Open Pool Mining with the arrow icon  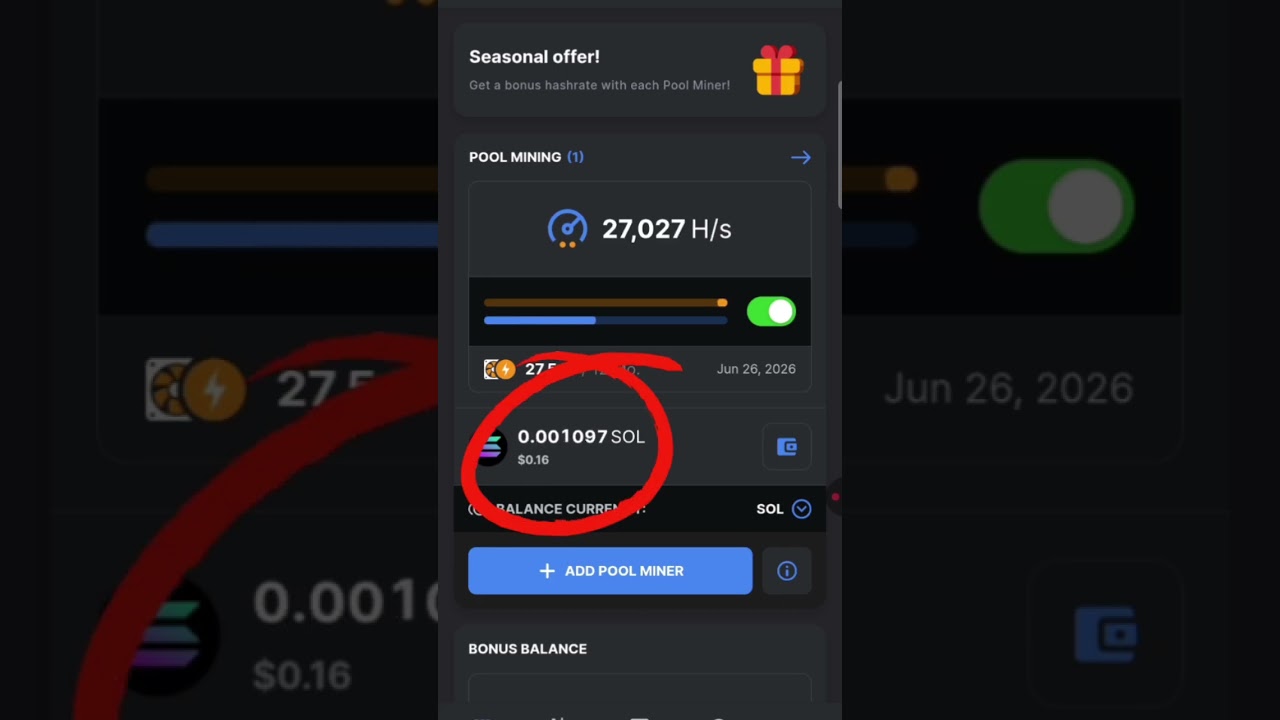pyautogui.click(x=800, y=157)
